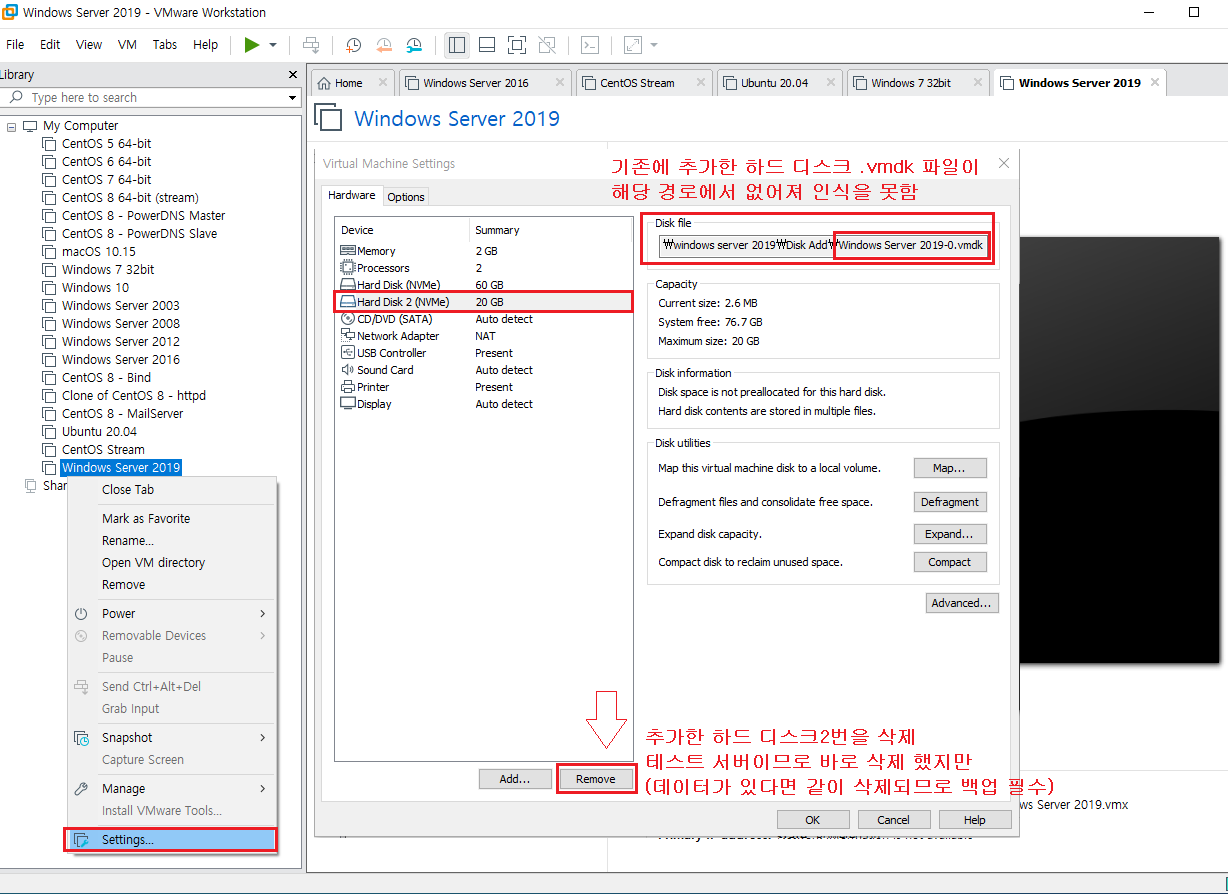1228x894 pixels.
Task: Open the Help menu
Action: pyautogui.click(x=205, y=45)
